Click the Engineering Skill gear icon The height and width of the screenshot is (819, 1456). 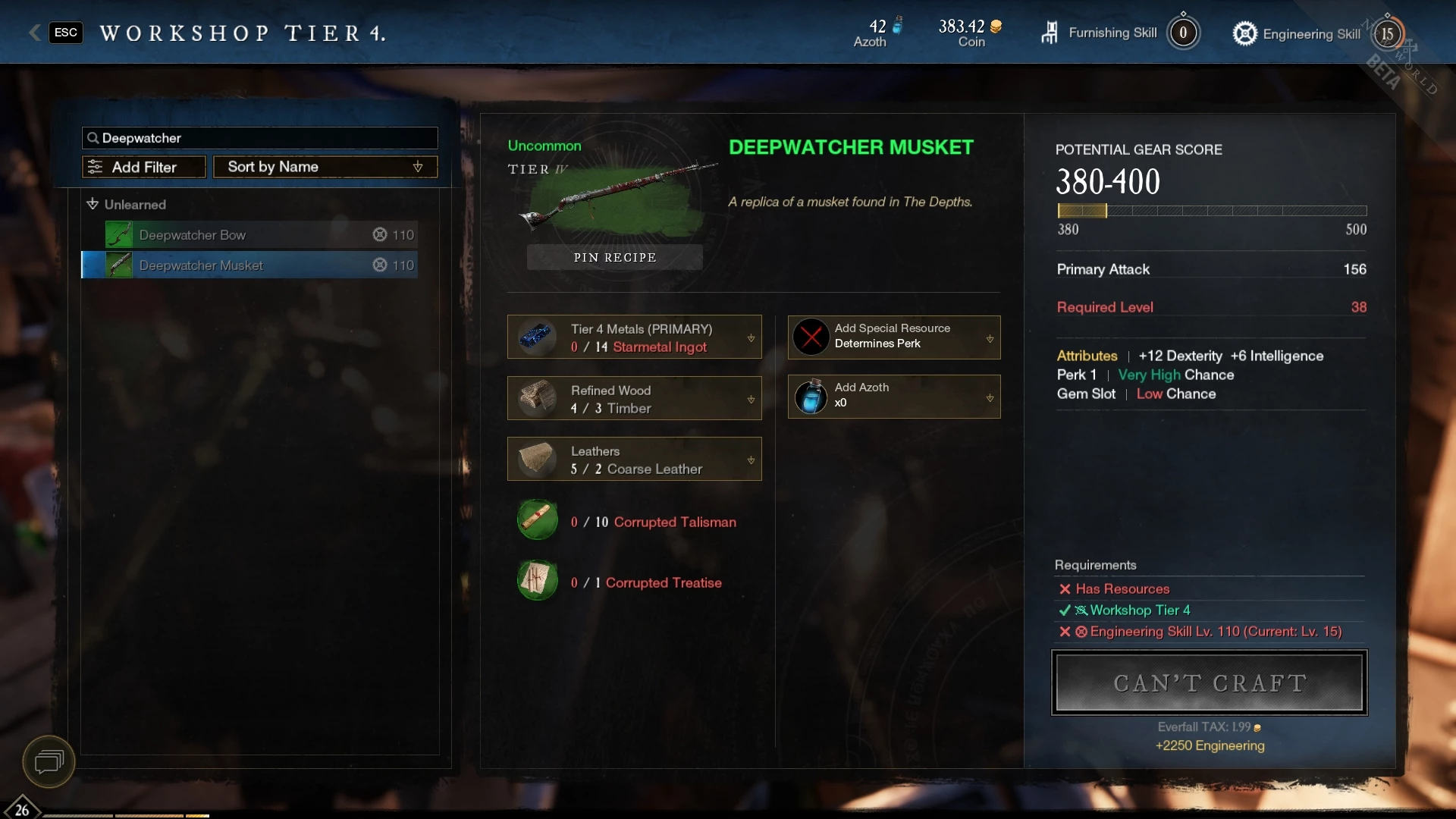click(1244, 33)
